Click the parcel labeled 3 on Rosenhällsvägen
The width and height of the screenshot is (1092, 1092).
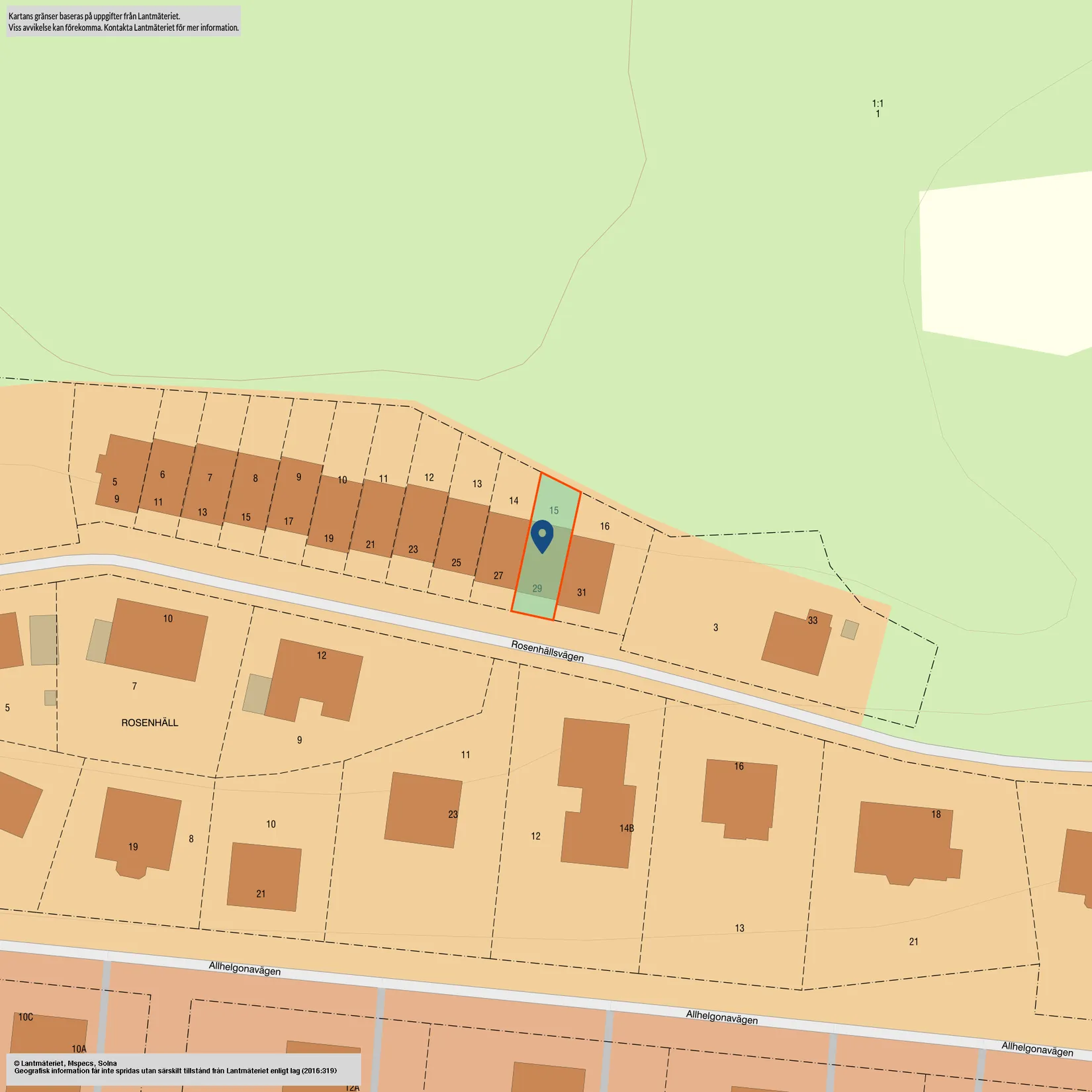715,627
